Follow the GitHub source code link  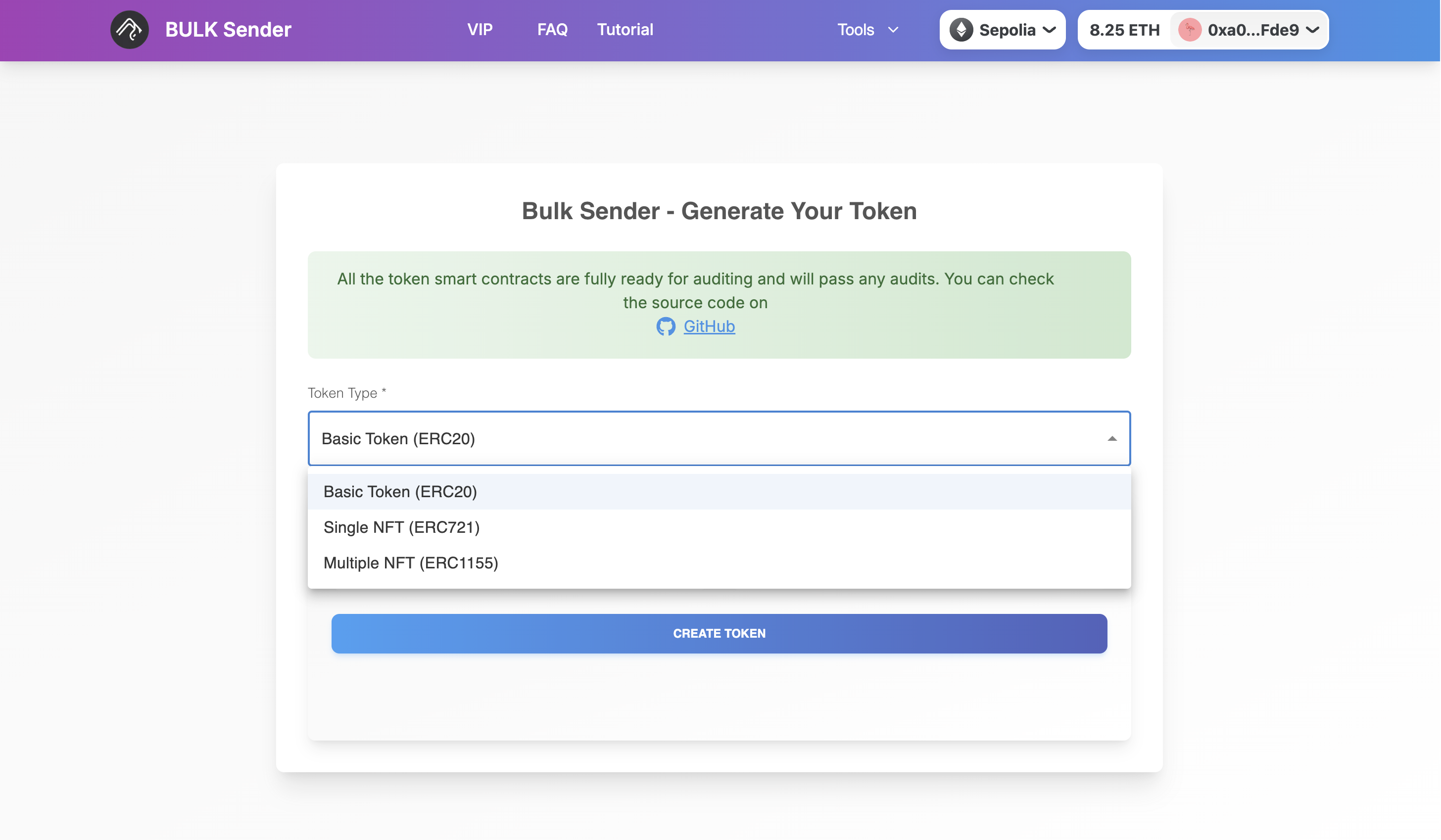(709, 326)
